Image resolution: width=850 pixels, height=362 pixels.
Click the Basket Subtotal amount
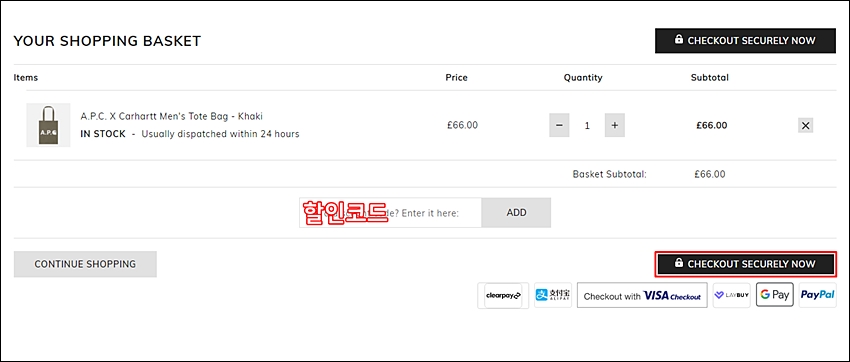click(x=709, y=174)
